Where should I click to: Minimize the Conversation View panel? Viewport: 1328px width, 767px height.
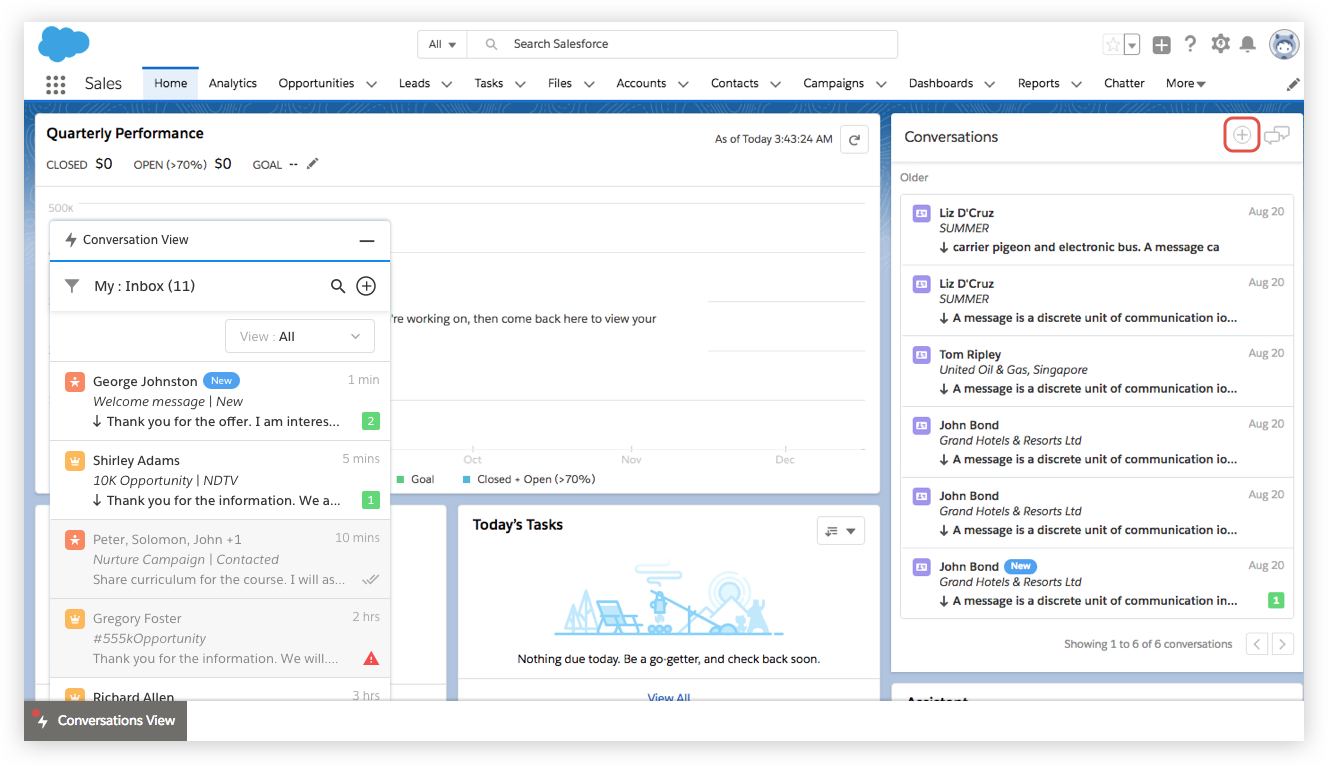click(x=367, y=240)
